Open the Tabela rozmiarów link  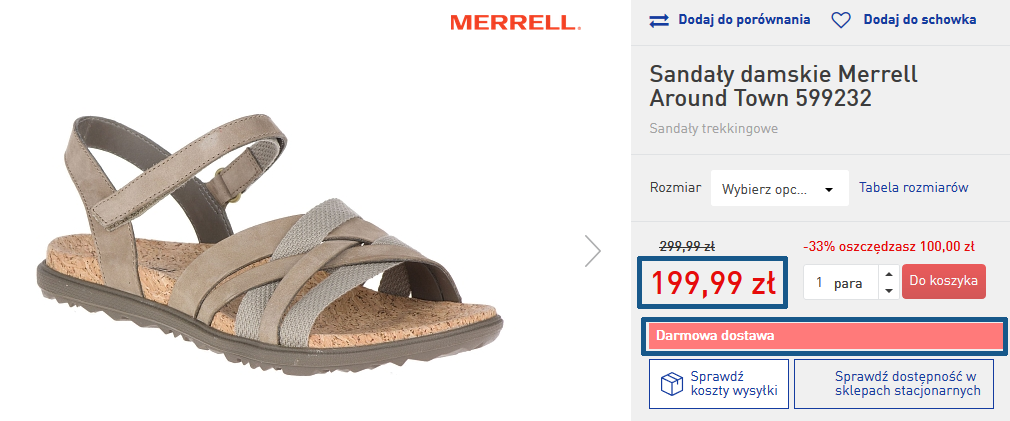[914, 187]
